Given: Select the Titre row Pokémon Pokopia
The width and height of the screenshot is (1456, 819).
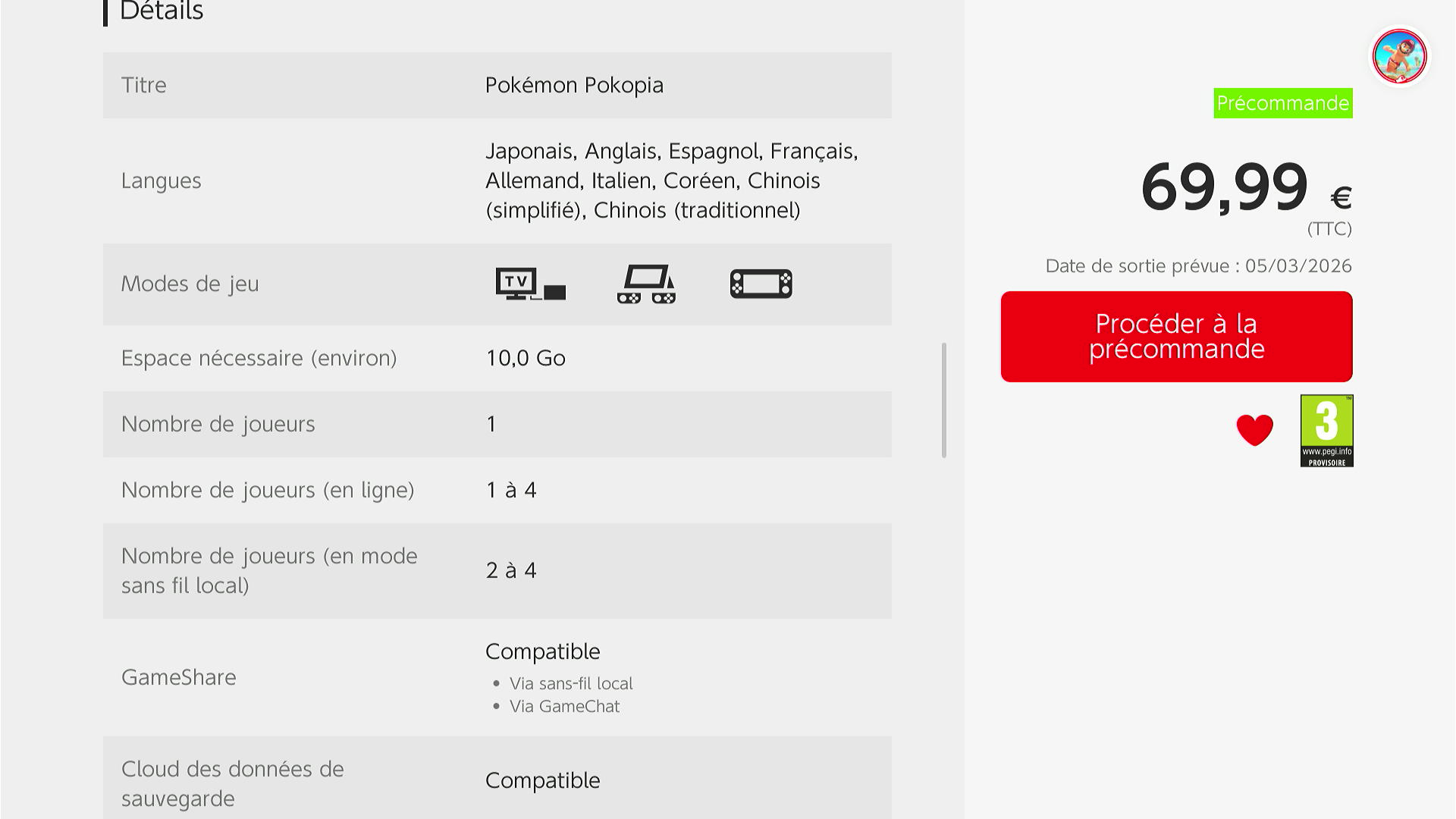Looking at the screenshot, I should (x=497, y=85).
